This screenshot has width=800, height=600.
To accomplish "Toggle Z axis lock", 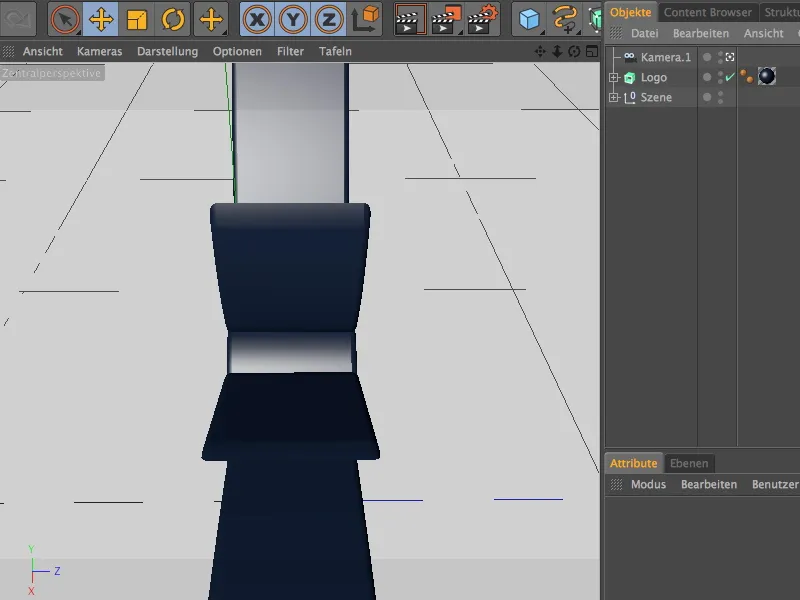I will tap(329, 19).
